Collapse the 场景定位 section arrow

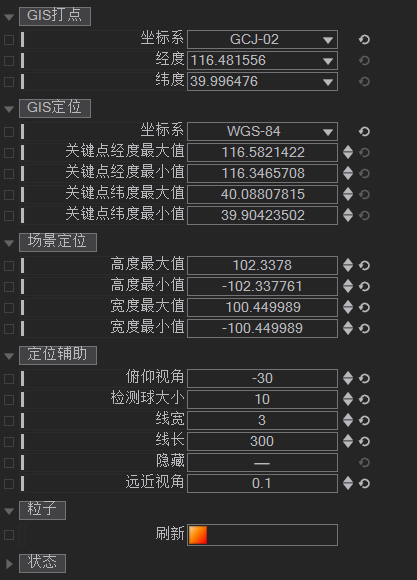9,243
